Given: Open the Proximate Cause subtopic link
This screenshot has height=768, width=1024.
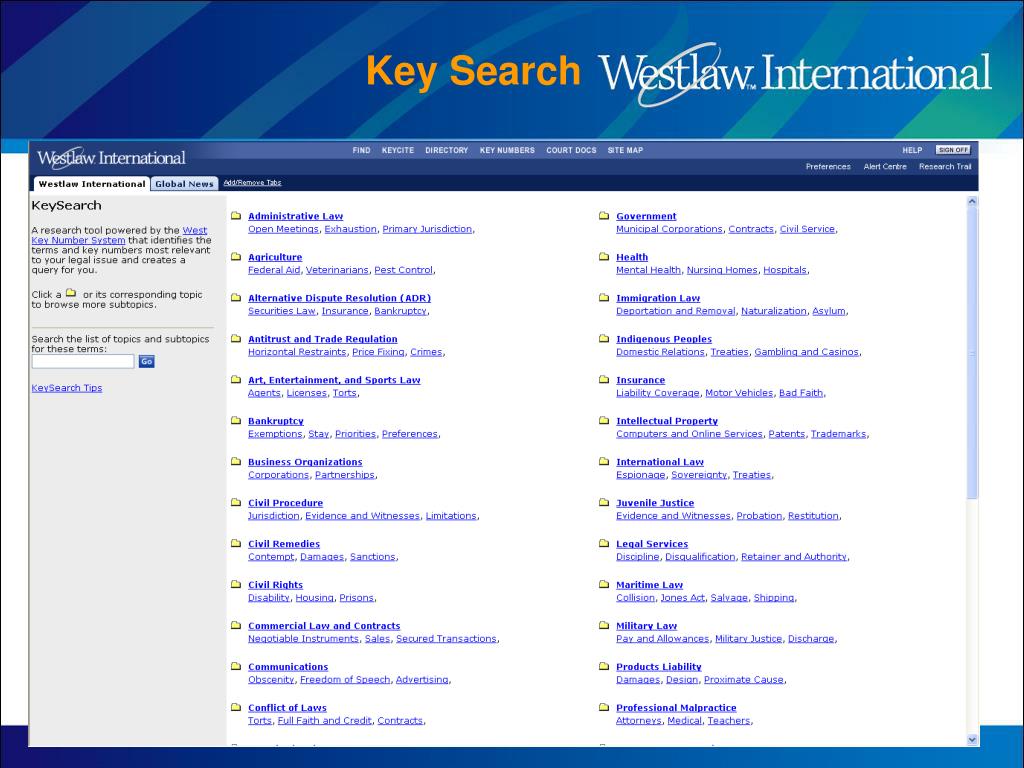Looking at the screenshot, I should click(x=744, y=680).
